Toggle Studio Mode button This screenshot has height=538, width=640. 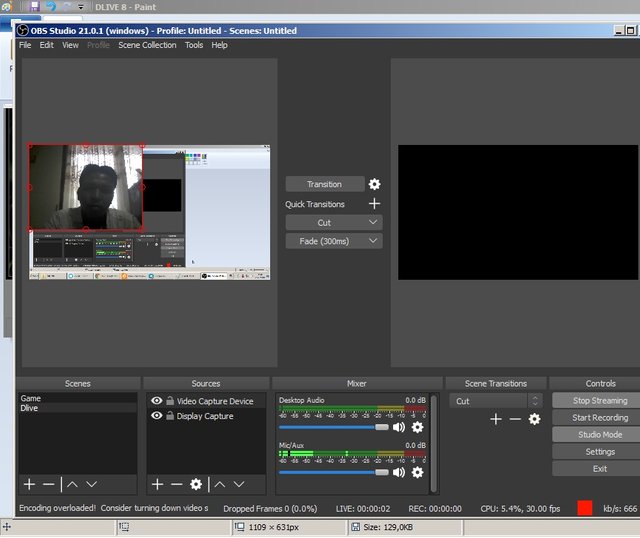596,435
